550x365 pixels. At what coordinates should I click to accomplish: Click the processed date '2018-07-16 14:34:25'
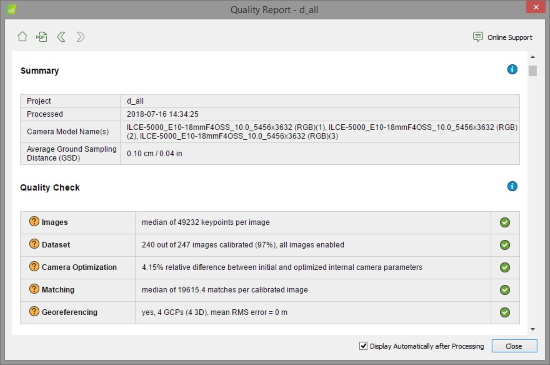point(162,114)
